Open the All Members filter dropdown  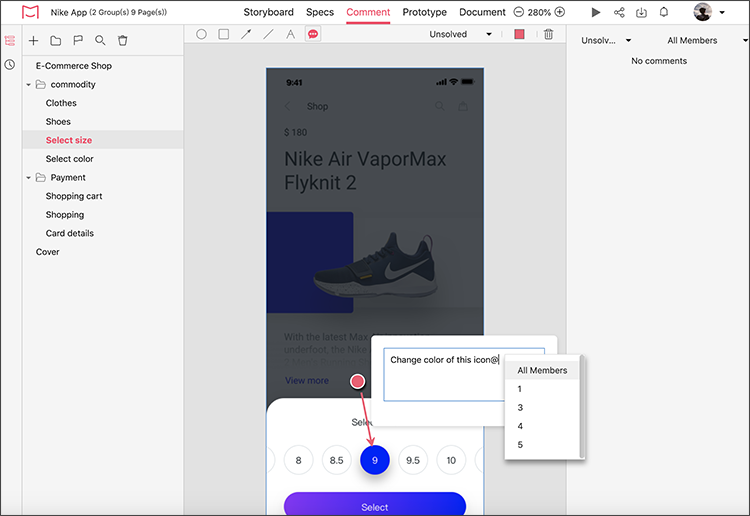point(707,41)
